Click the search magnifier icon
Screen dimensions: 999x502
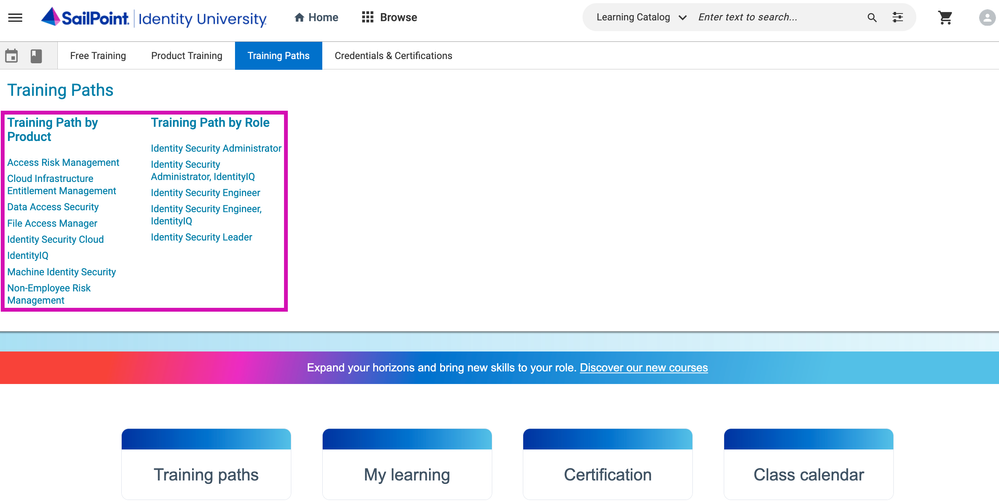(872, 18)
